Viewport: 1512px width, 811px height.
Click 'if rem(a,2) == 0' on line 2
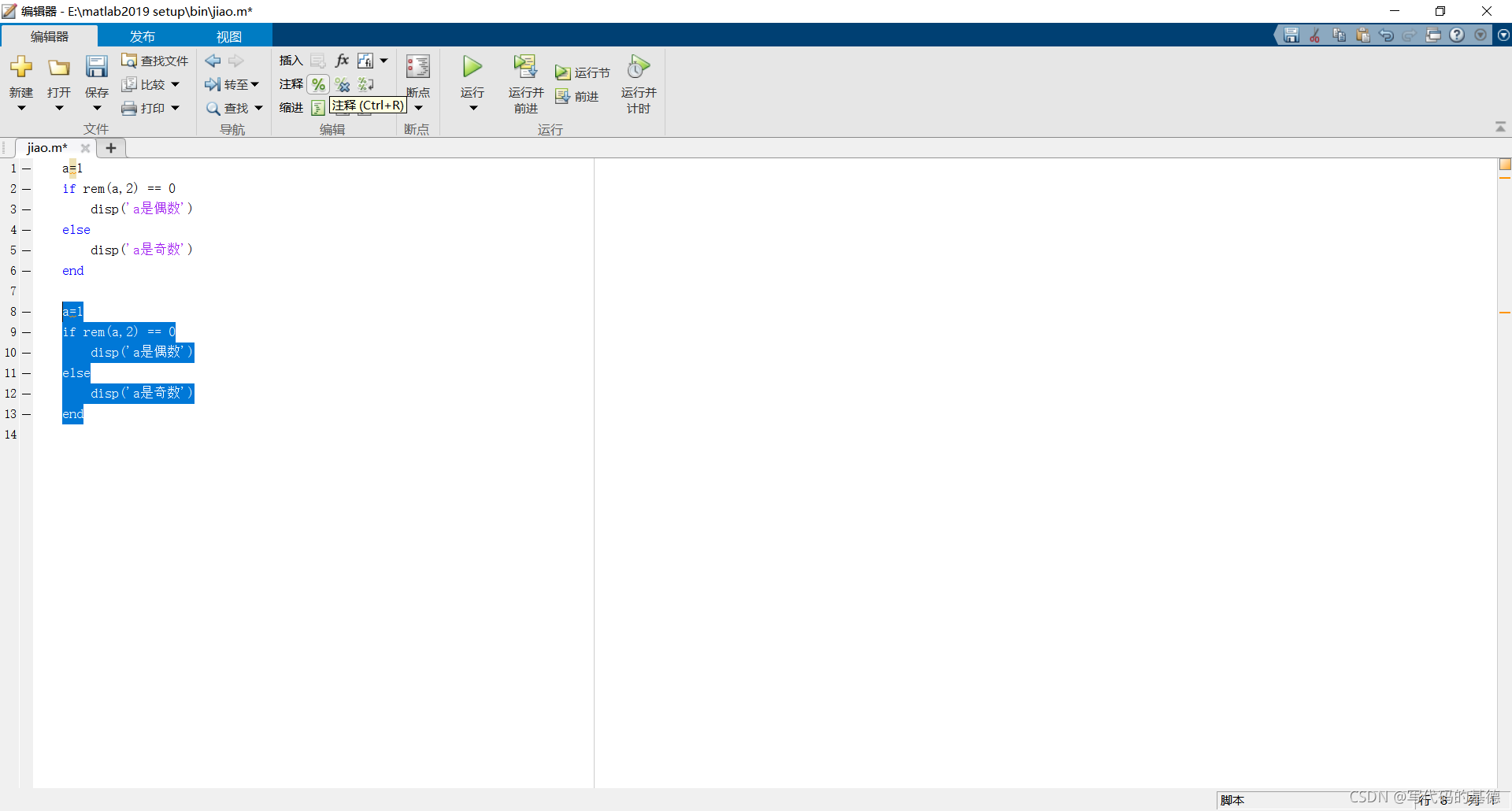click(x=119, y=189)
